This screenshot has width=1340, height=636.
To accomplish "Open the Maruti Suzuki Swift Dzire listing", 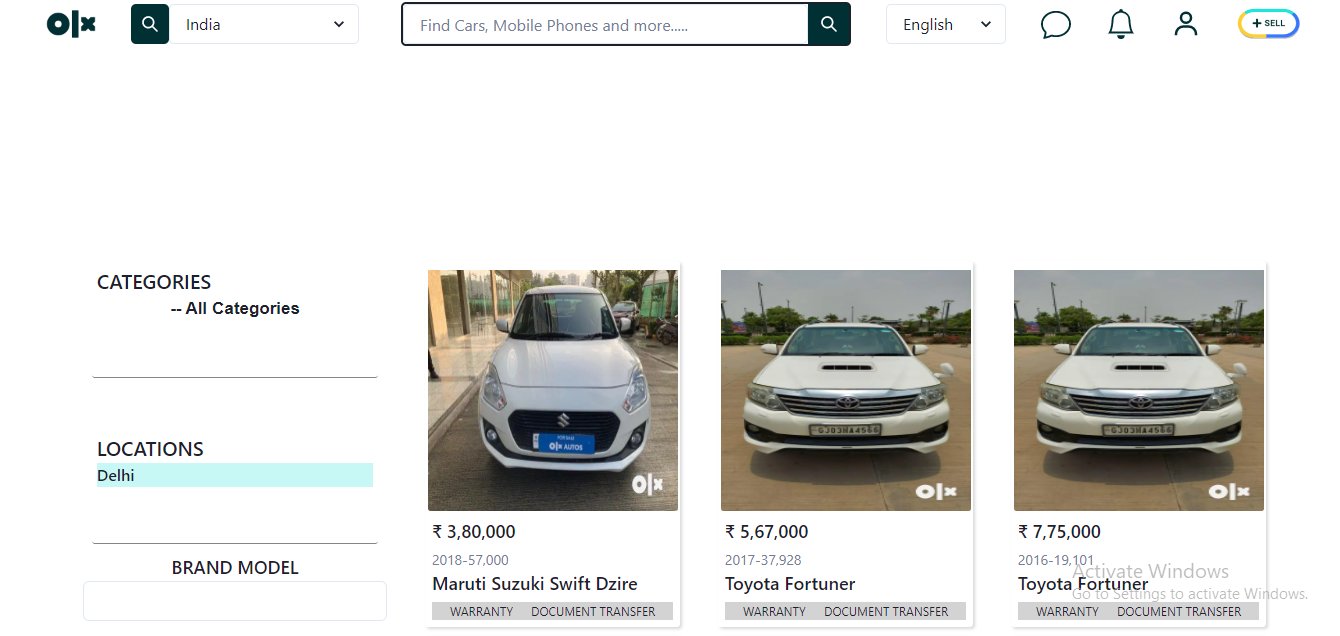I will pos(534,583).
